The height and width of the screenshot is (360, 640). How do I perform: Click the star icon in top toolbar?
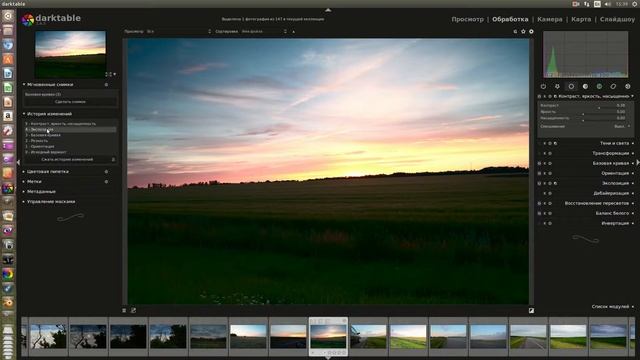coord(523,31)
